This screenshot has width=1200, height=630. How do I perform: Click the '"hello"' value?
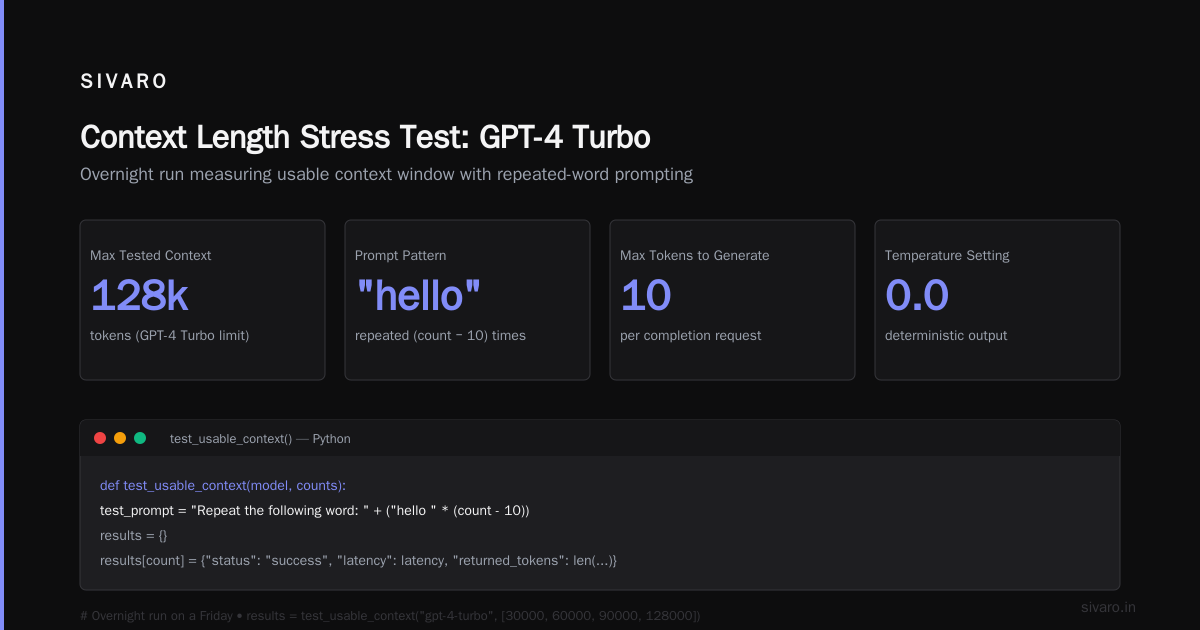pyautogui.click(x=419, y=296)
